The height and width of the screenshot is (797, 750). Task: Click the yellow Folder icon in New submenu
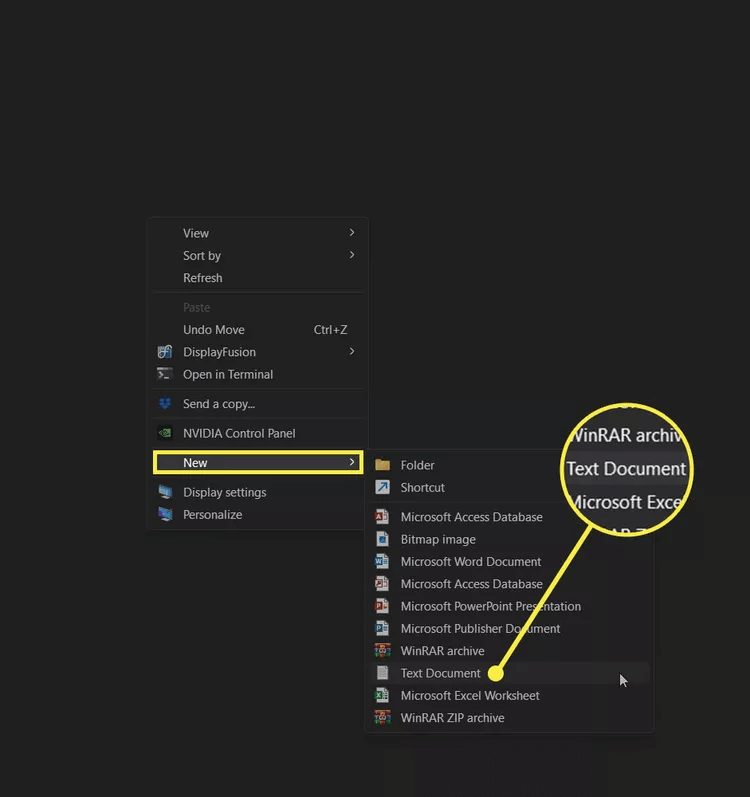tap(382, 465)
